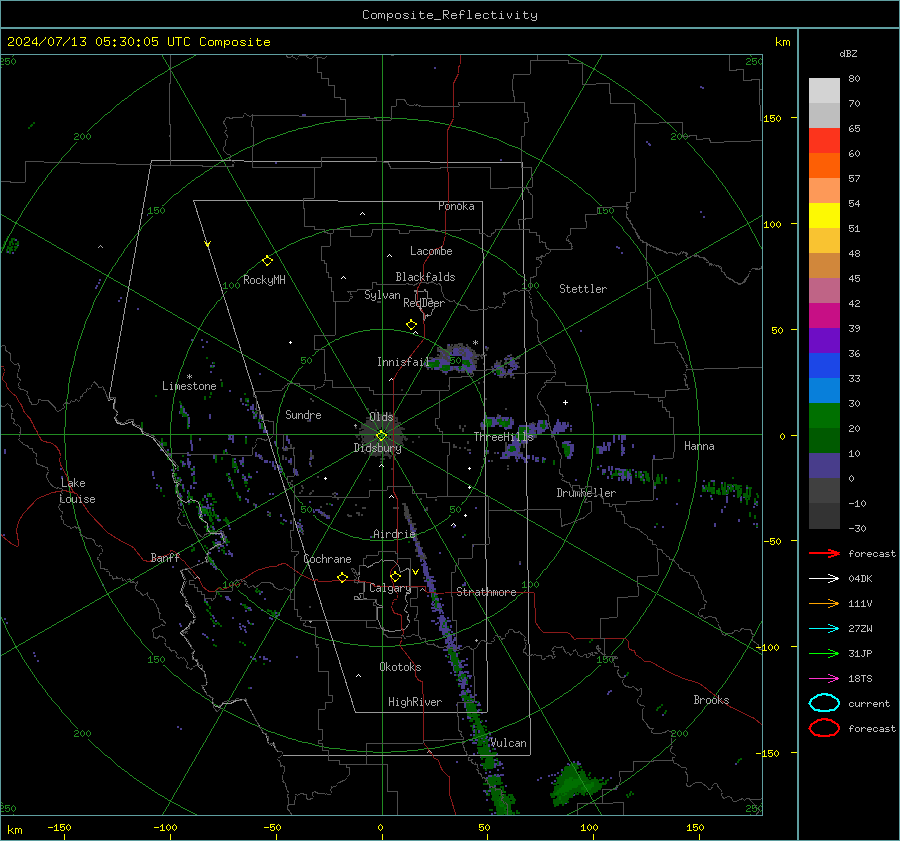
Task: Click the asterisk marker above Limestone
Action: coord(189,377)
